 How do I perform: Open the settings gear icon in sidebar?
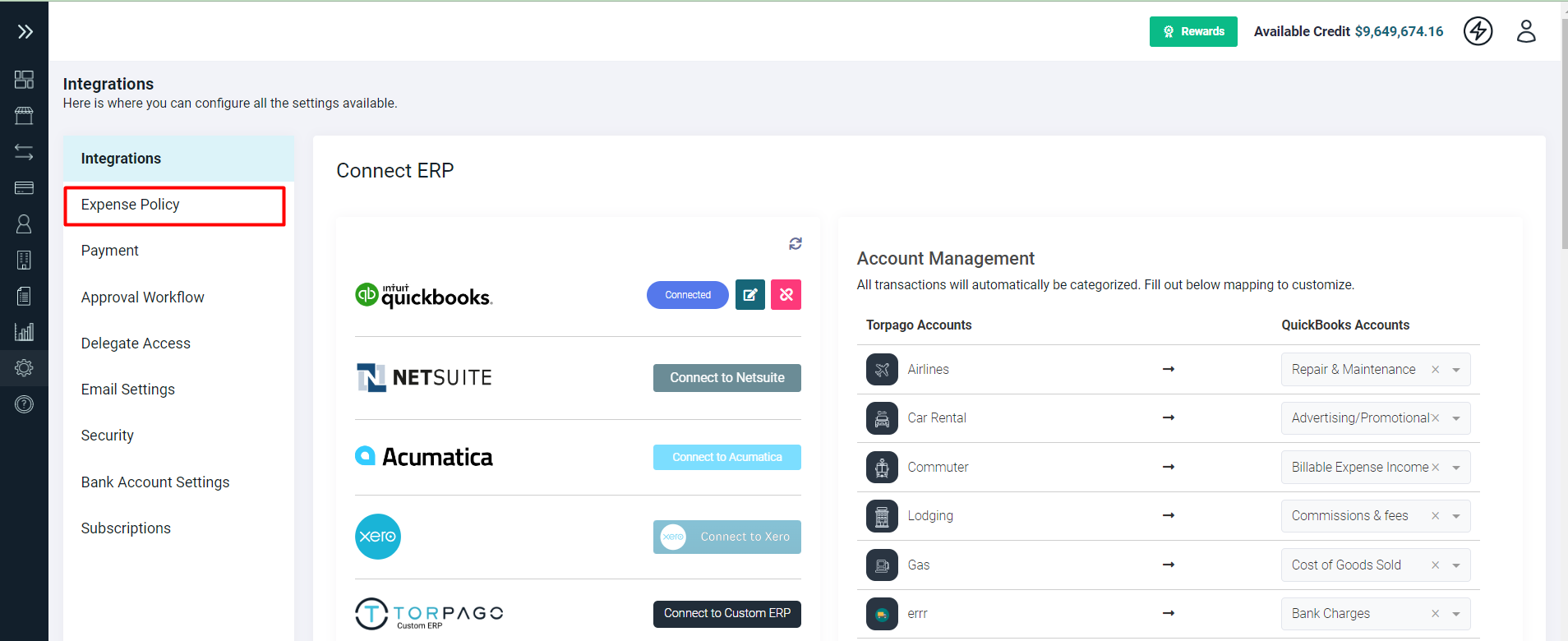pyautogui.click(x=24, y=367)
